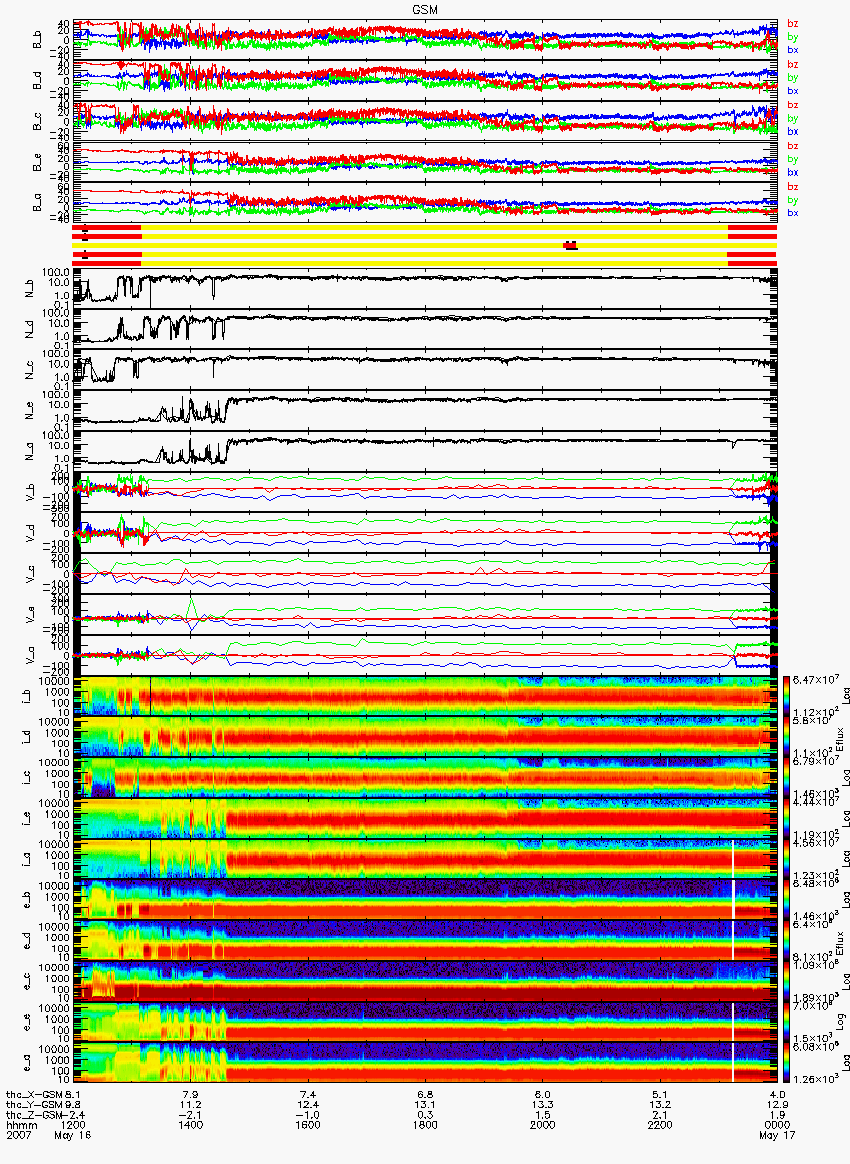
Task: Select the B_b panel axis label
Action: [x=36, y=40]
